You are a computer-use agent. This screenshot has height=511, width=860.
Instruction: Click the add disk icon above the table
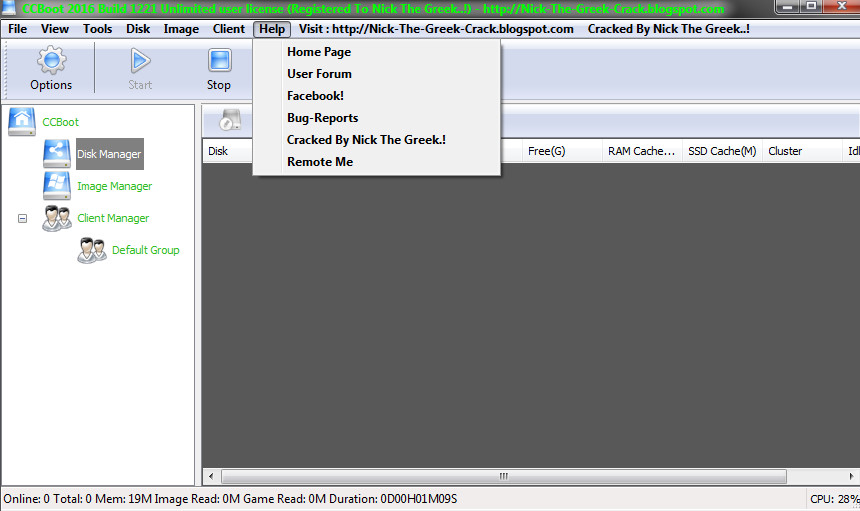click(230, 120)
